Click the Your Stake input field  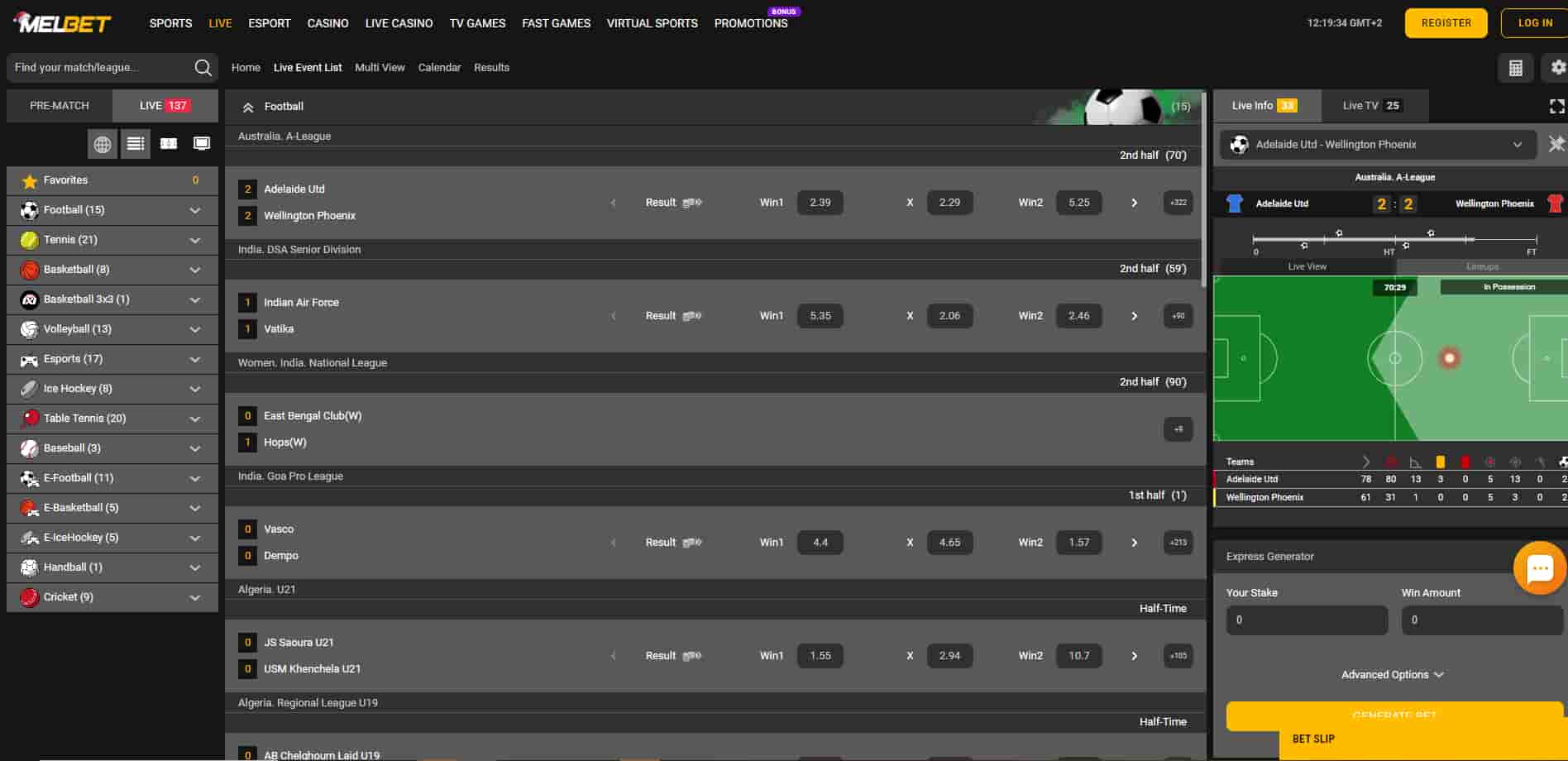click(1307, 620)
